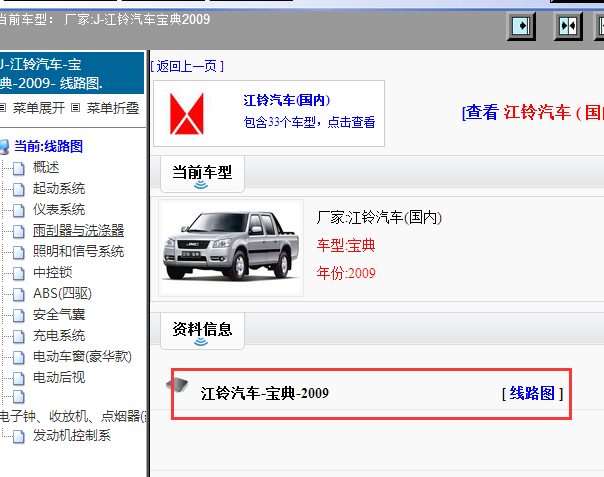
Task: Open the 电子钟、收放机、点烟器 tree item
Action: point(73,417)
